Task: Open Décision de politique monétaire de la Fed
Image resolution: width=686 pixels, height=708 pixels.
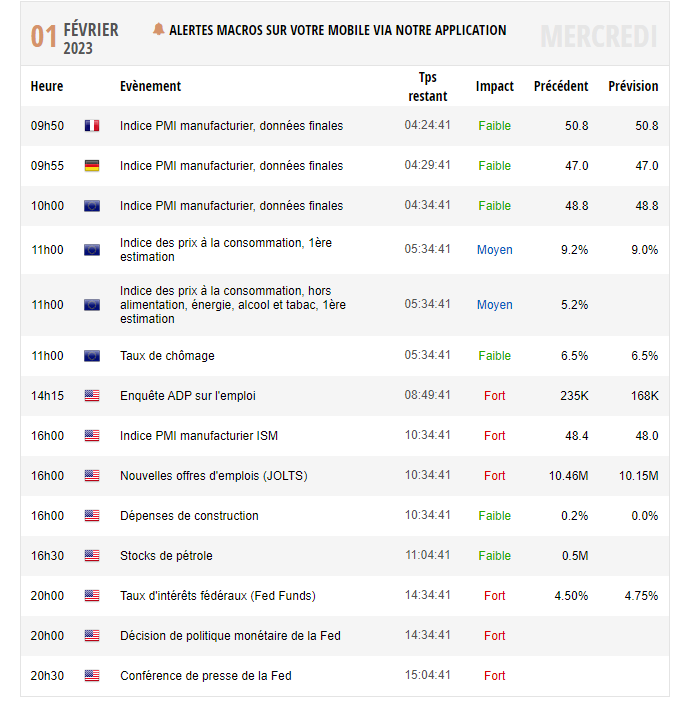Action: (x=230, y=636)
